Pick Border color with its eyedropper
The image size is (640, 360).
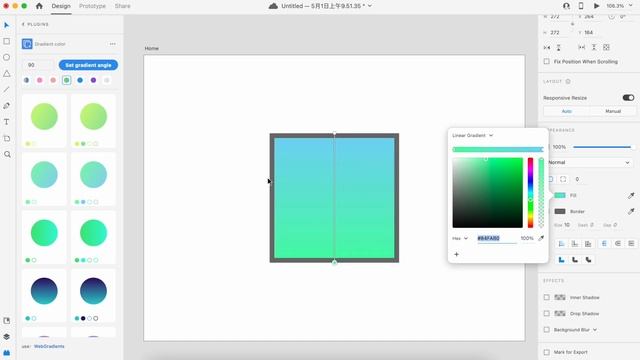[x=631, y=211]
